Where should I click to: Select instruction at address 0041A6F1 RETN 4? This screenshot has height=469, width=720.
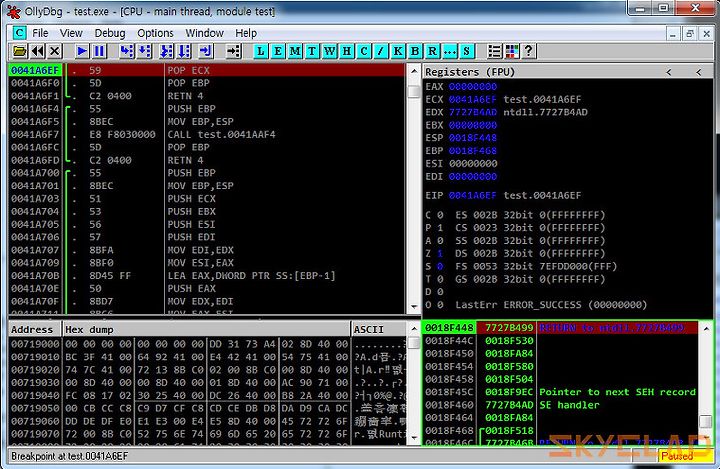pos(207,96)
